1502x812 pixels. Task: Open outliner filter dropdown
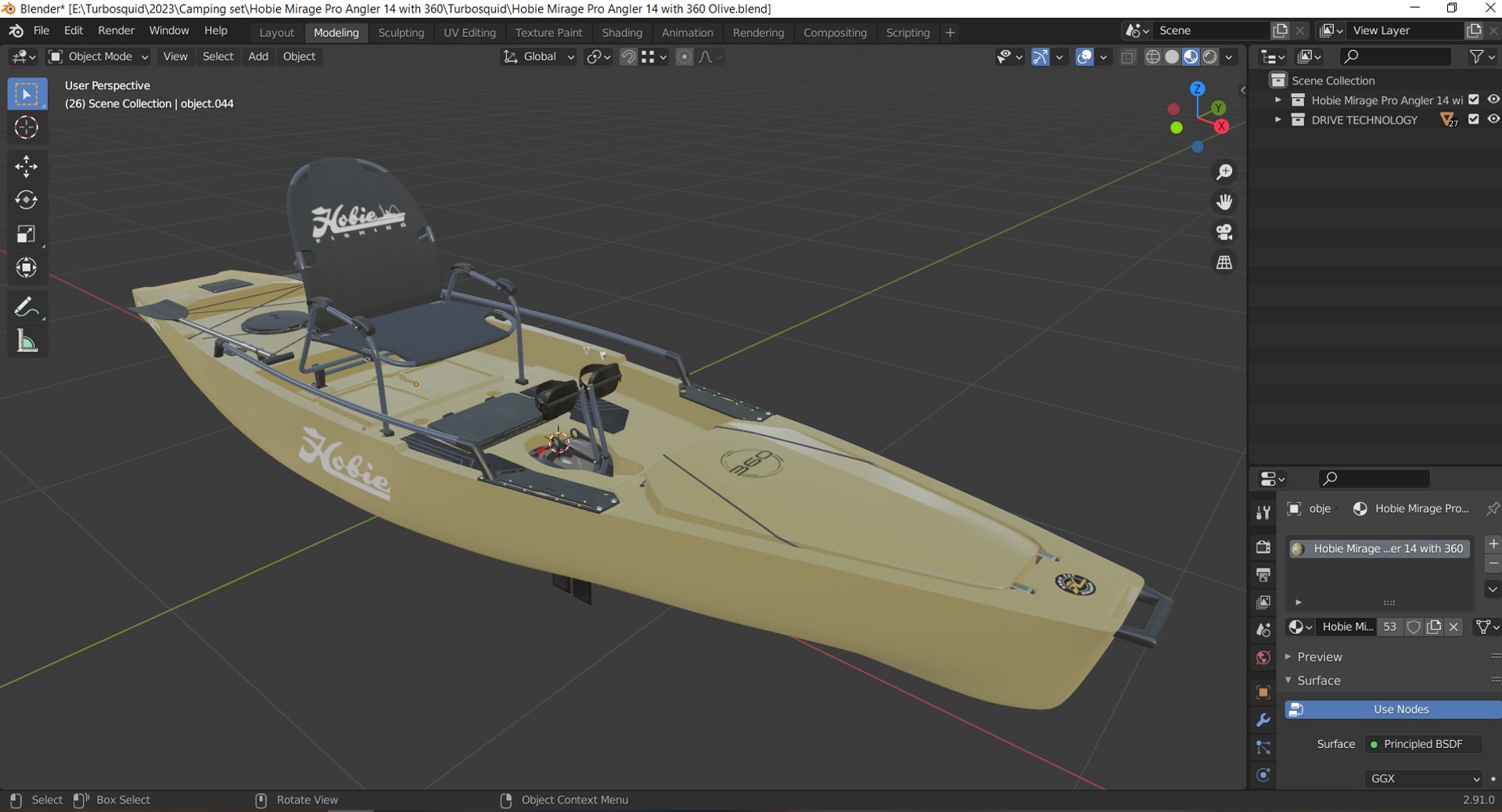point(1482,56)
